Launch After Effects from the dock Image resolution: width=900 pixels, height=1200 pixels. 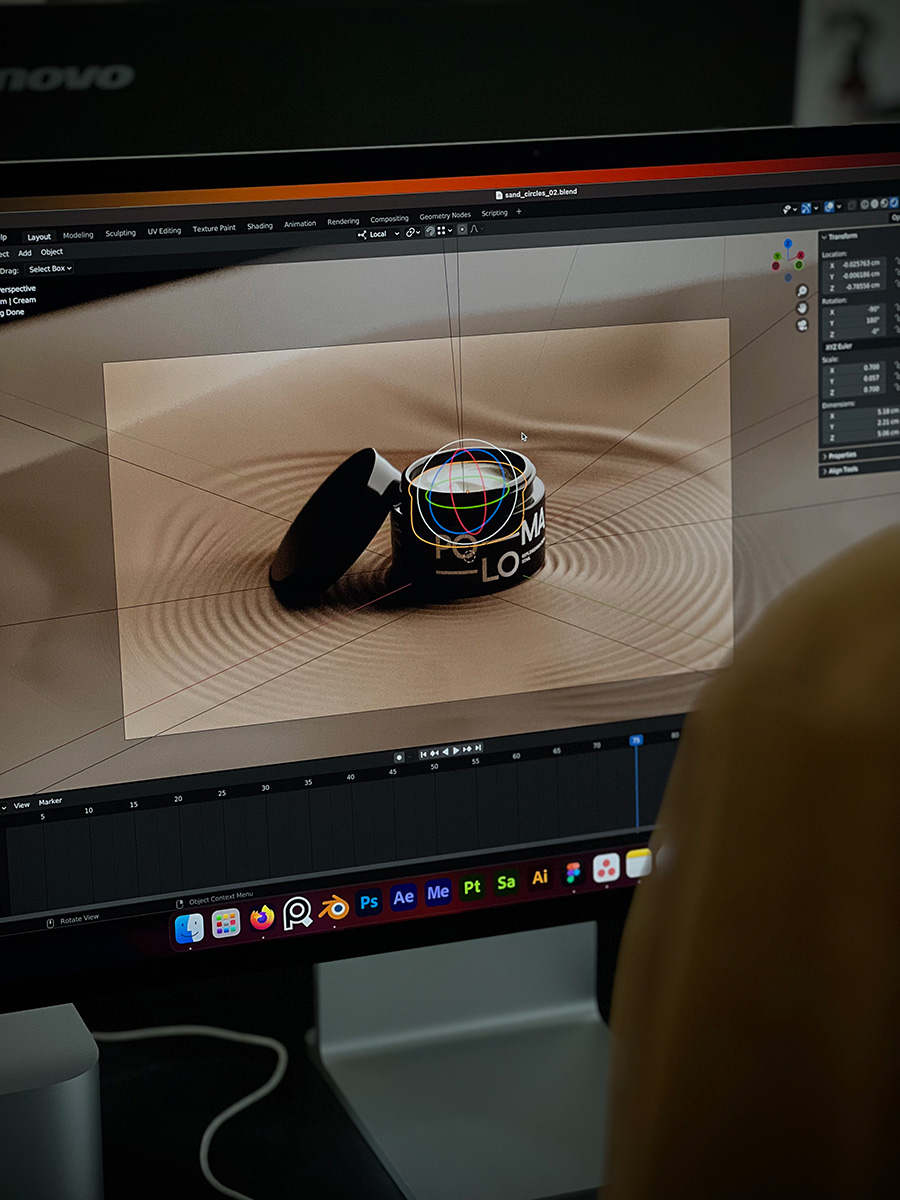click(403, 897)
